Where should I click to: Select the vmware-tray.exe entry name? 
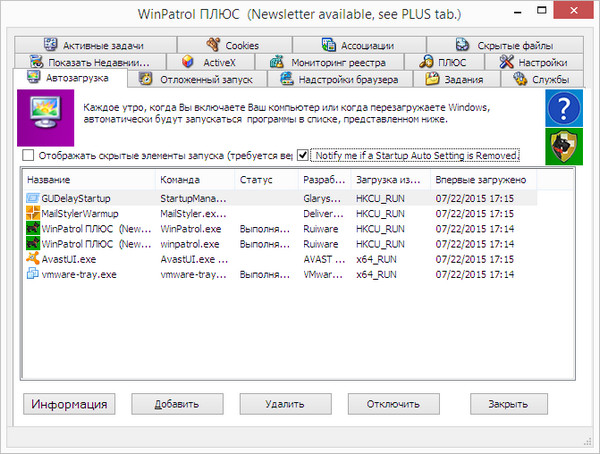pyautogui.click(x=79, y=274)
